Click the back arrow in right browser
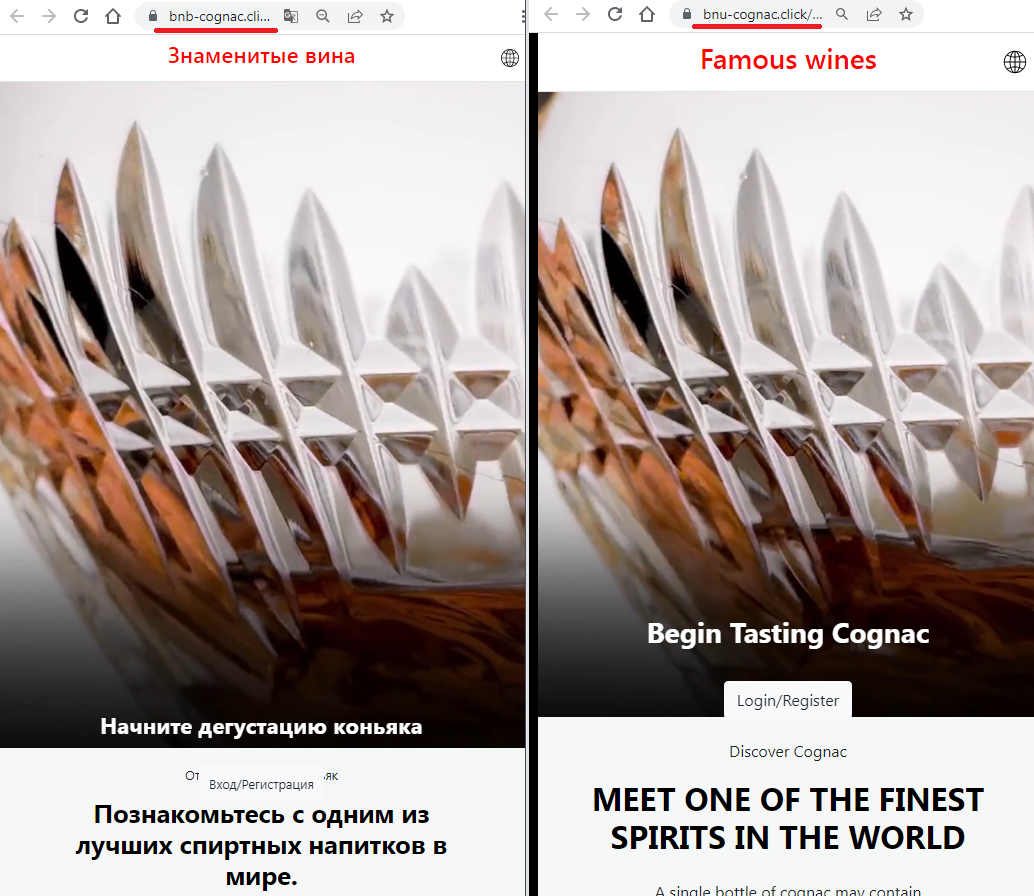The height and width of the screenshot is (896, 1034). point(551,14)
